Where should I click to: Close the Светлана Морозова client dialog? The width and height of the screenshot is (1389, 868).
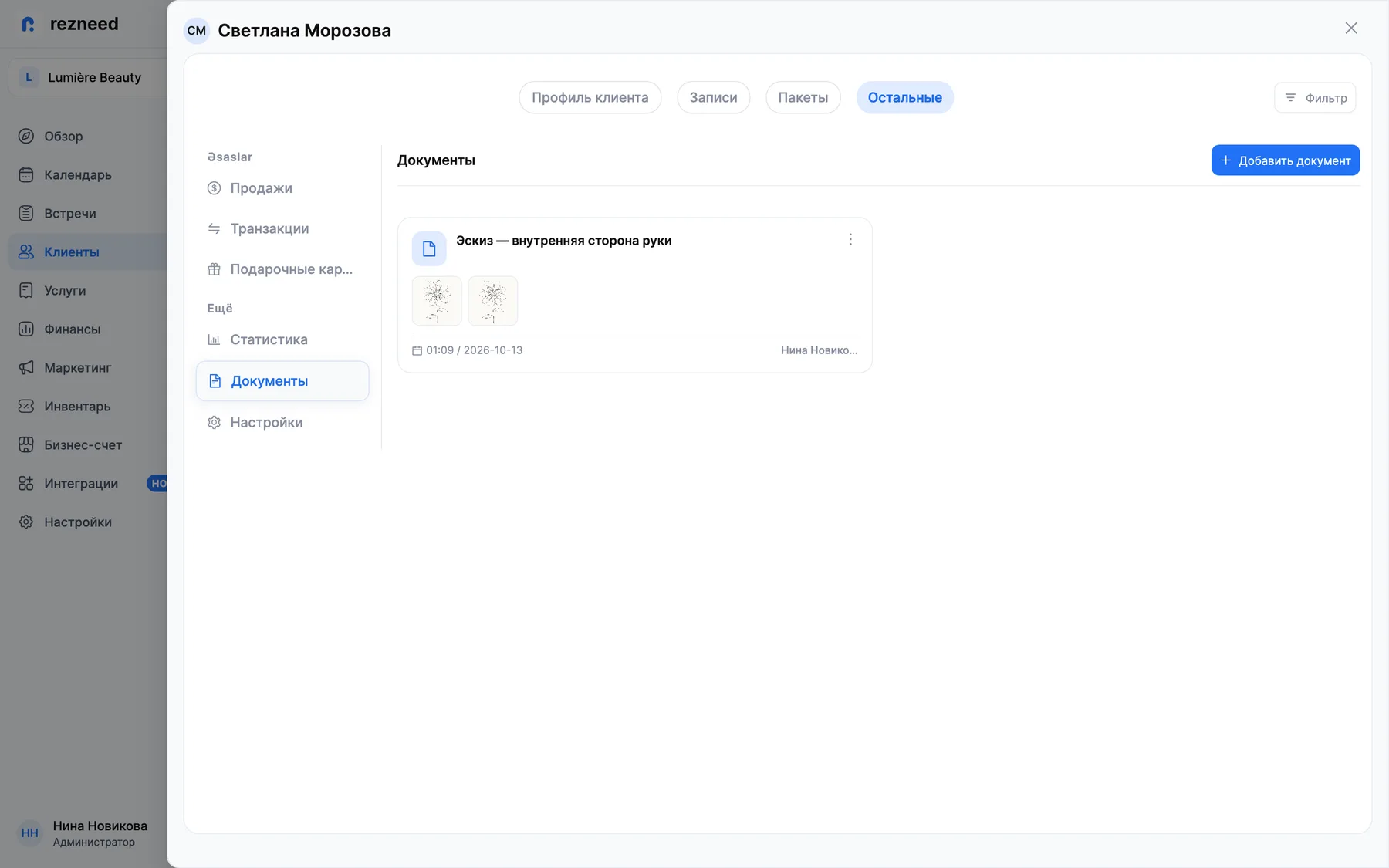point(1351,29)
